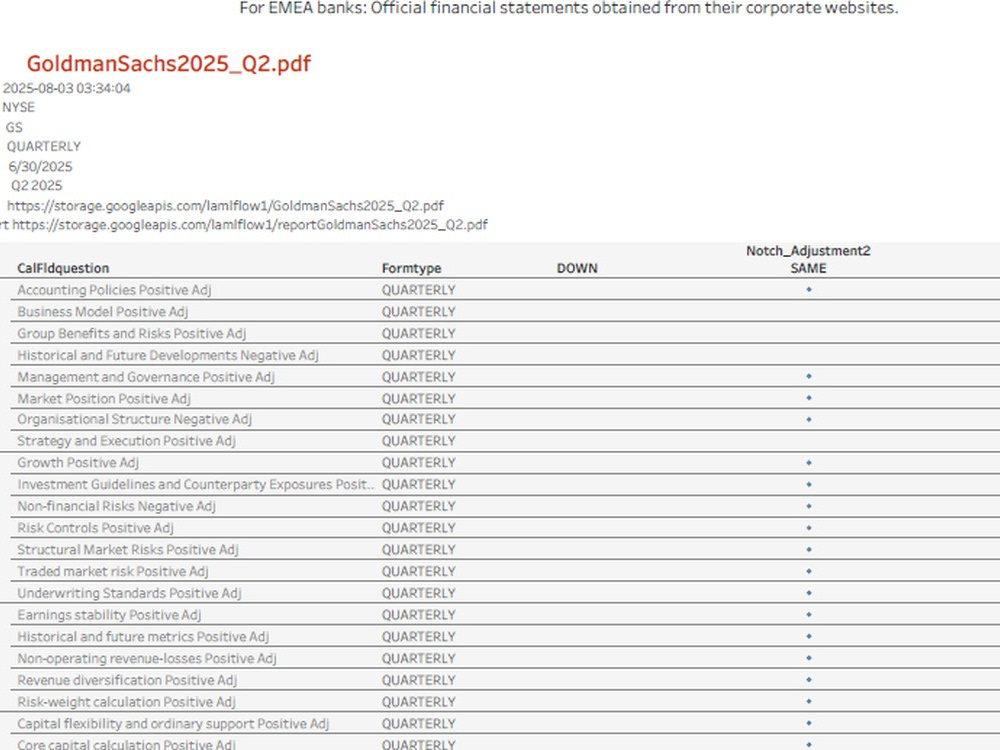Click the Growth Positive Adj SAME mark
The width and height of the screenshot is (1000, 750).
809,463
